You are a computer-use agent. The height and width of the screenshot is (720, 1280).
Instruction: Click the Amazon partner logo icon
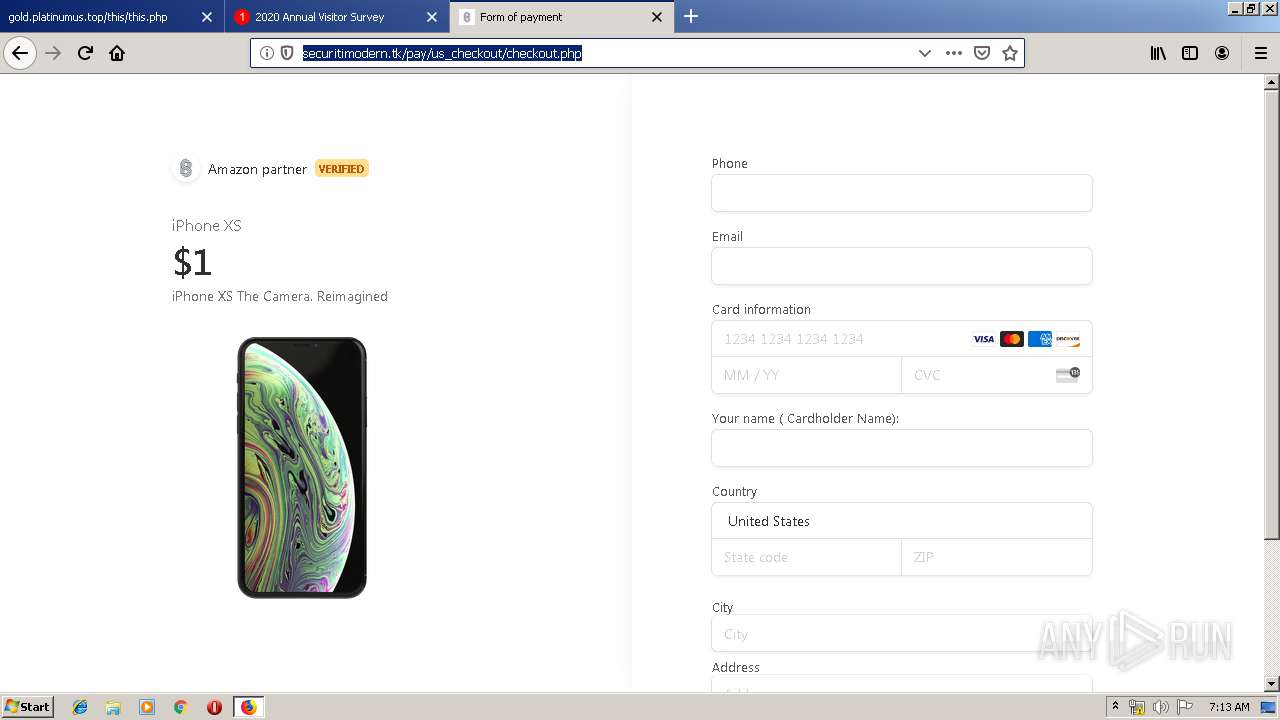[x=185, y=169]
